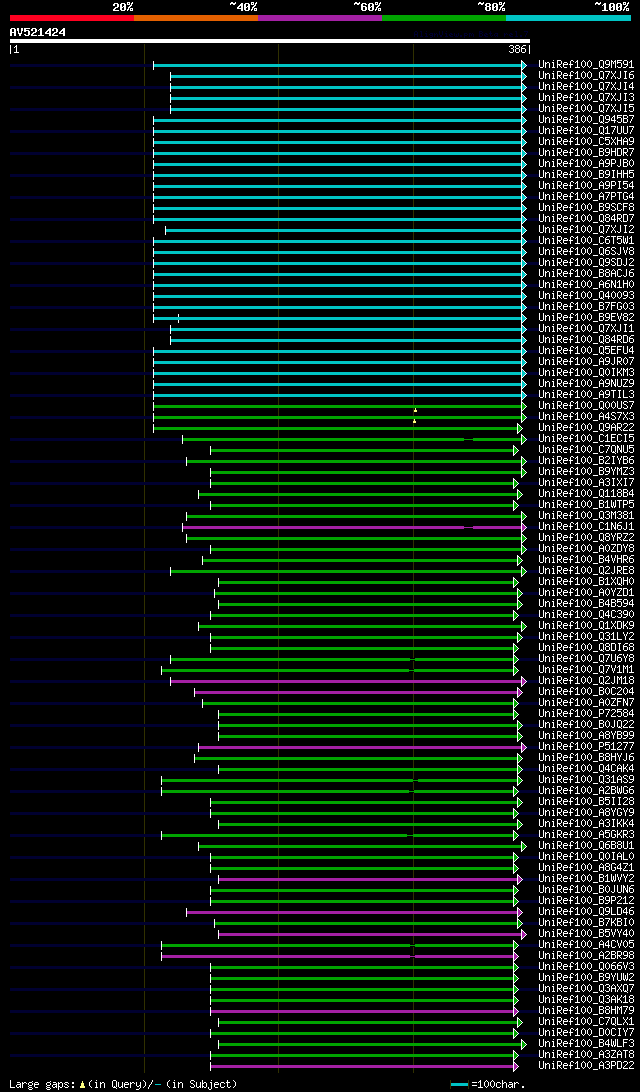Select the UniRef100_A2BR98 label
Screen dimensions: 640x1092
coord(586,956)
